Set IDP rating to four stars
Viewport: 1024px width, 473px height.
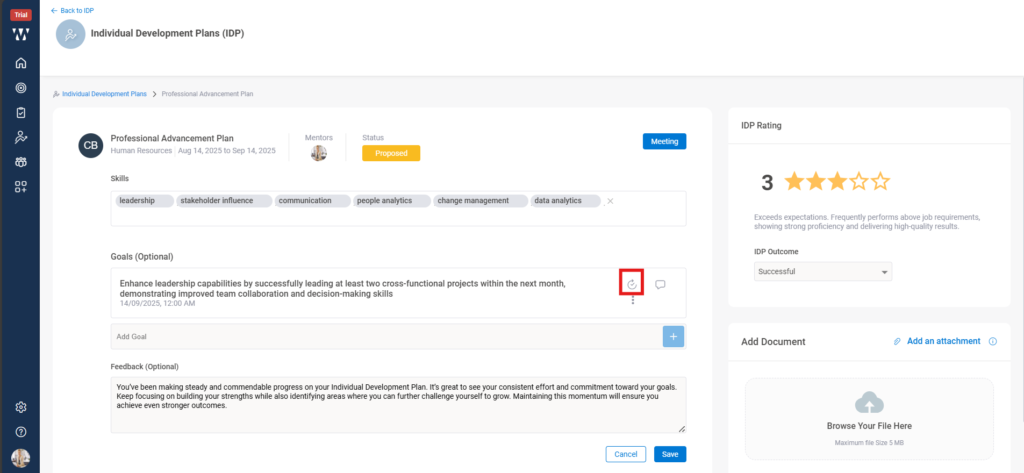[859, 182]
